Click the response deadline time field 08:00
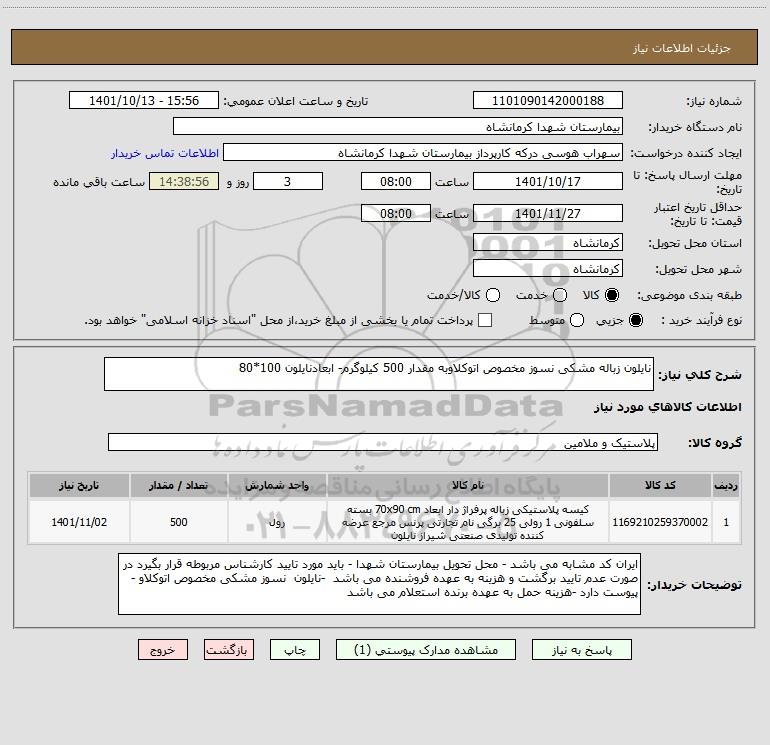This screenshot has height=745, width=770. point(396,181)
